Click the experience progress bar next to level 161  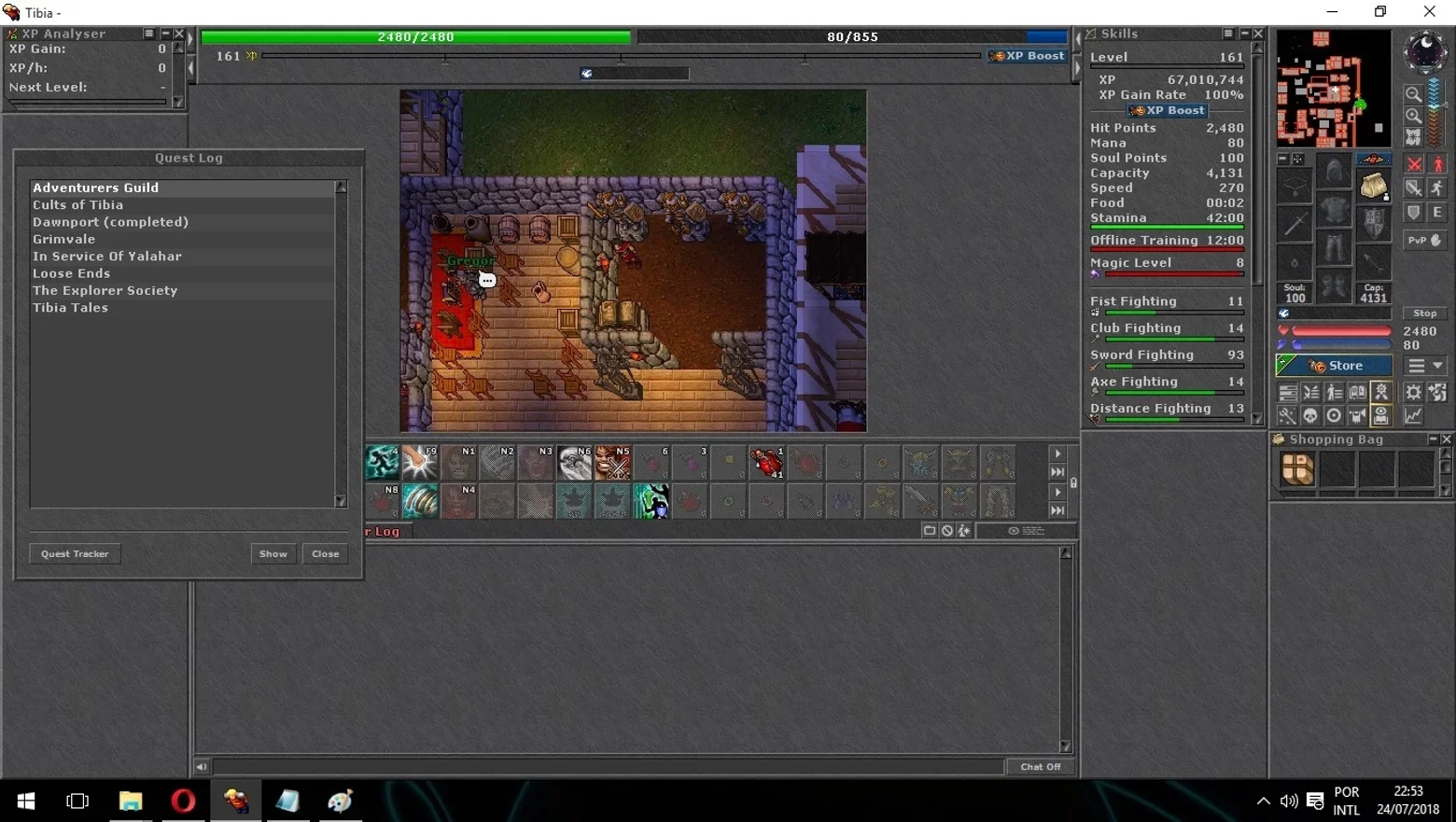(621, 56)
